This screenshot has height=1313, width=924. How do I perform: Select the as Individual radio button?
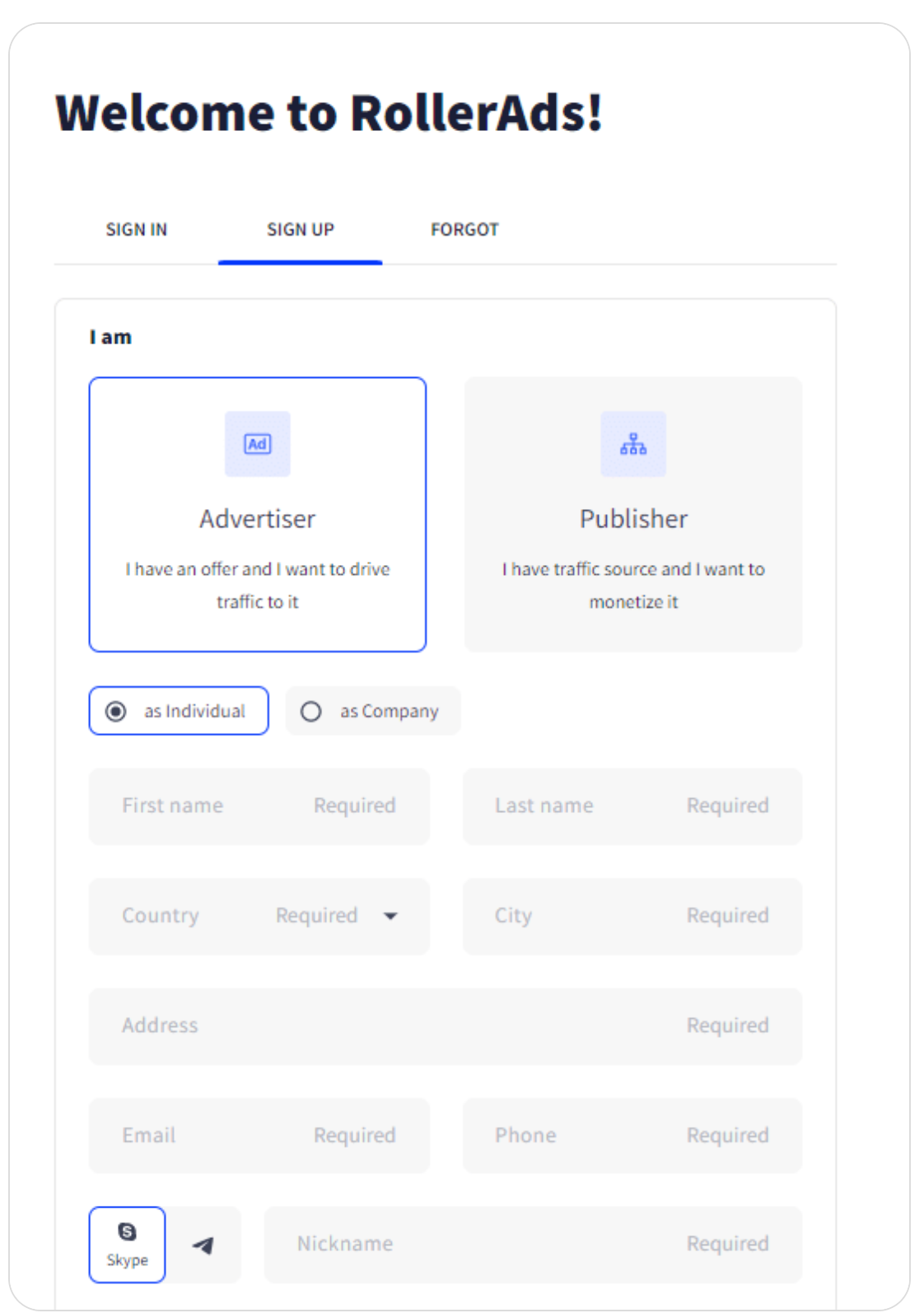click(179, 711)
